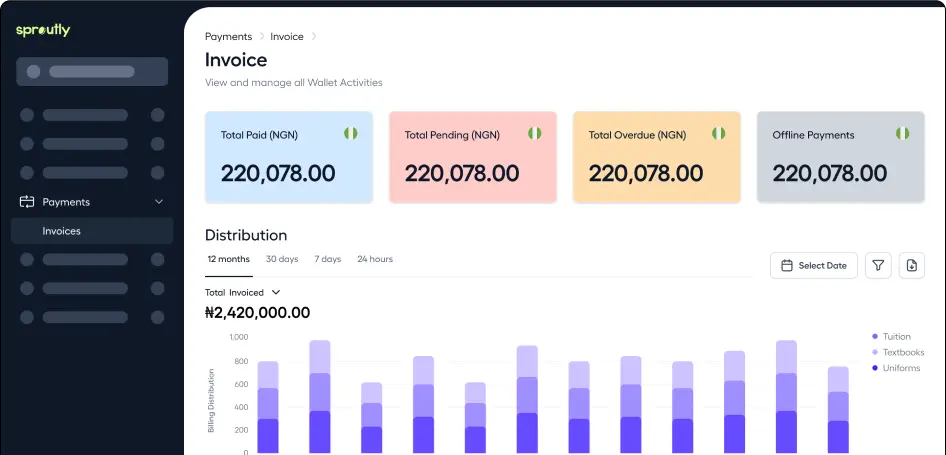Switch to the 24 hours tab
This screenshot has width=946, height=455.
coord(375,259)
